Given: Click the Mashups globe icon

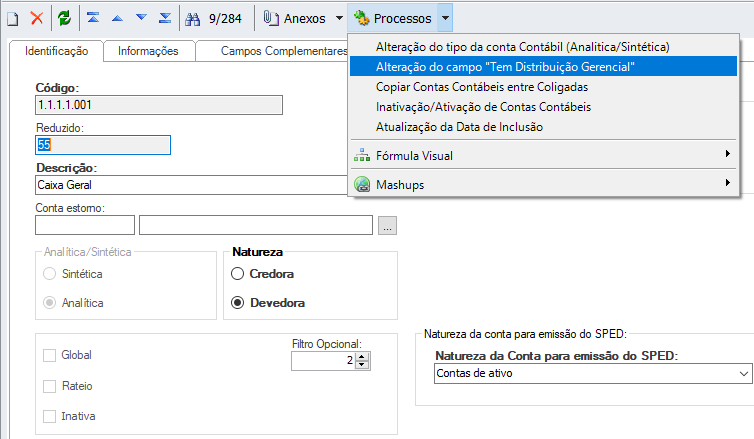Looking at the screenshot, I should click(362, 184).
